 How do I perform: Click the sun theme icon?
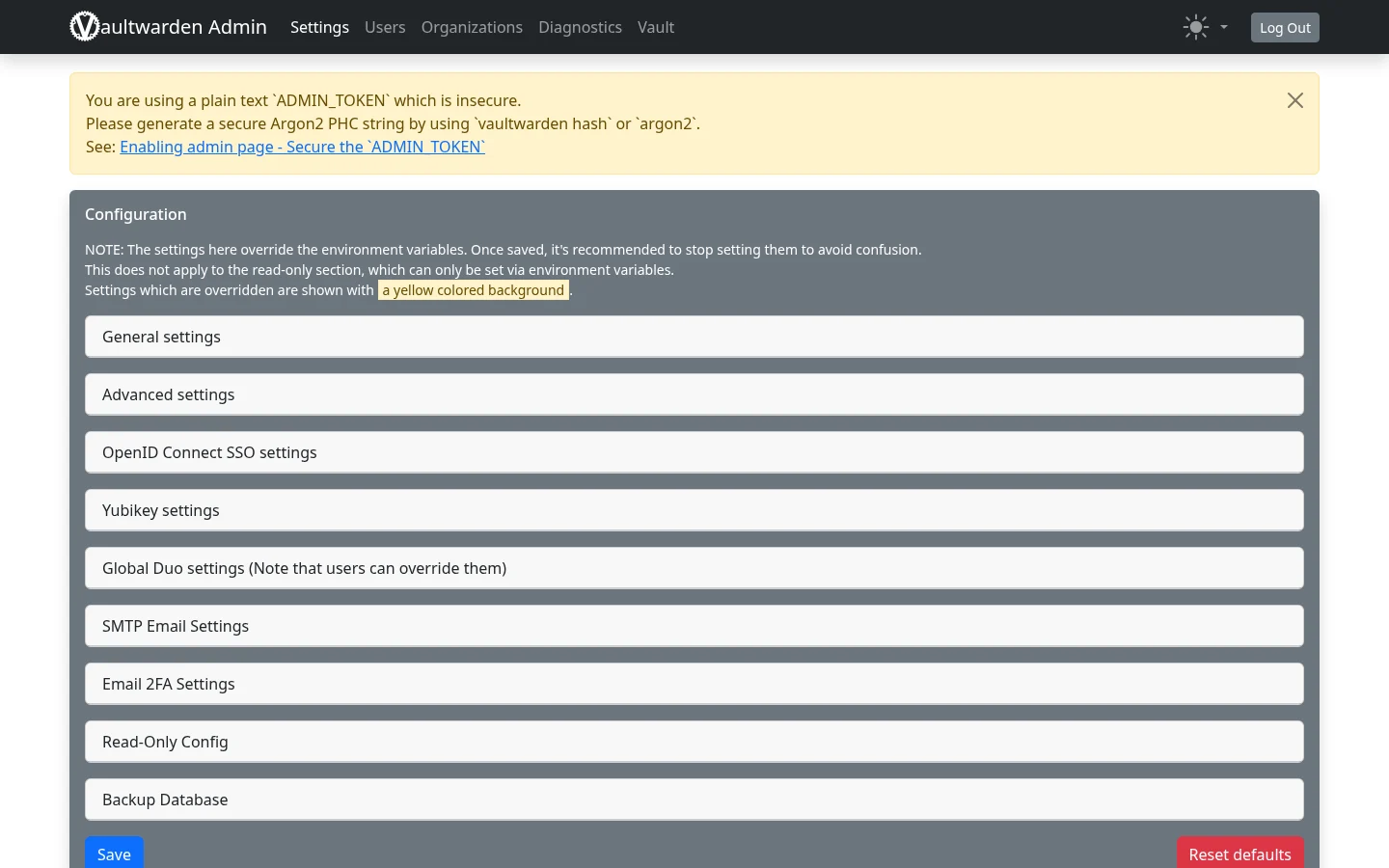click(1196, 27)
